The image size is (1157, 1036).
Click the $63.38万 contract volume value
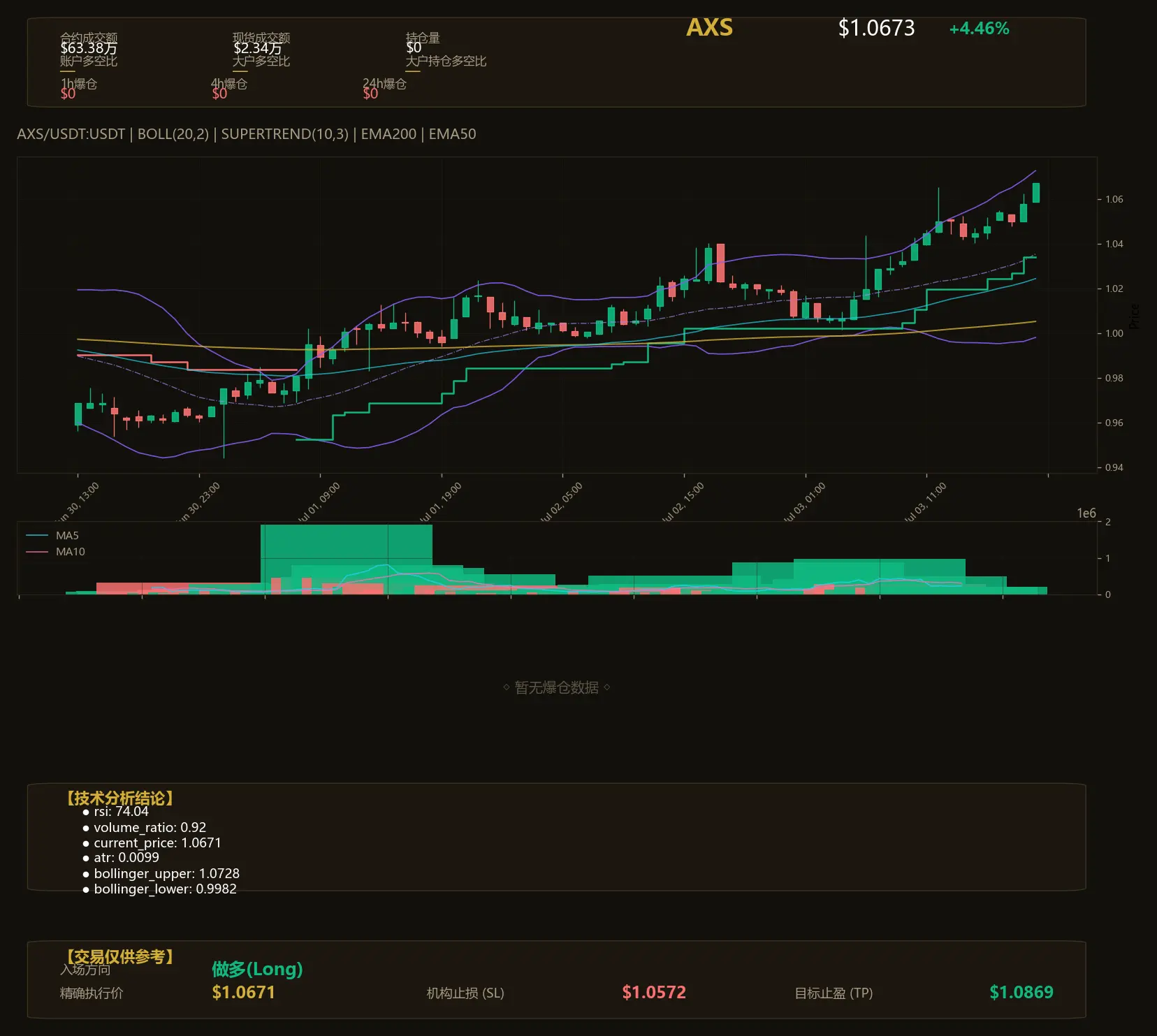coord(89,48)
